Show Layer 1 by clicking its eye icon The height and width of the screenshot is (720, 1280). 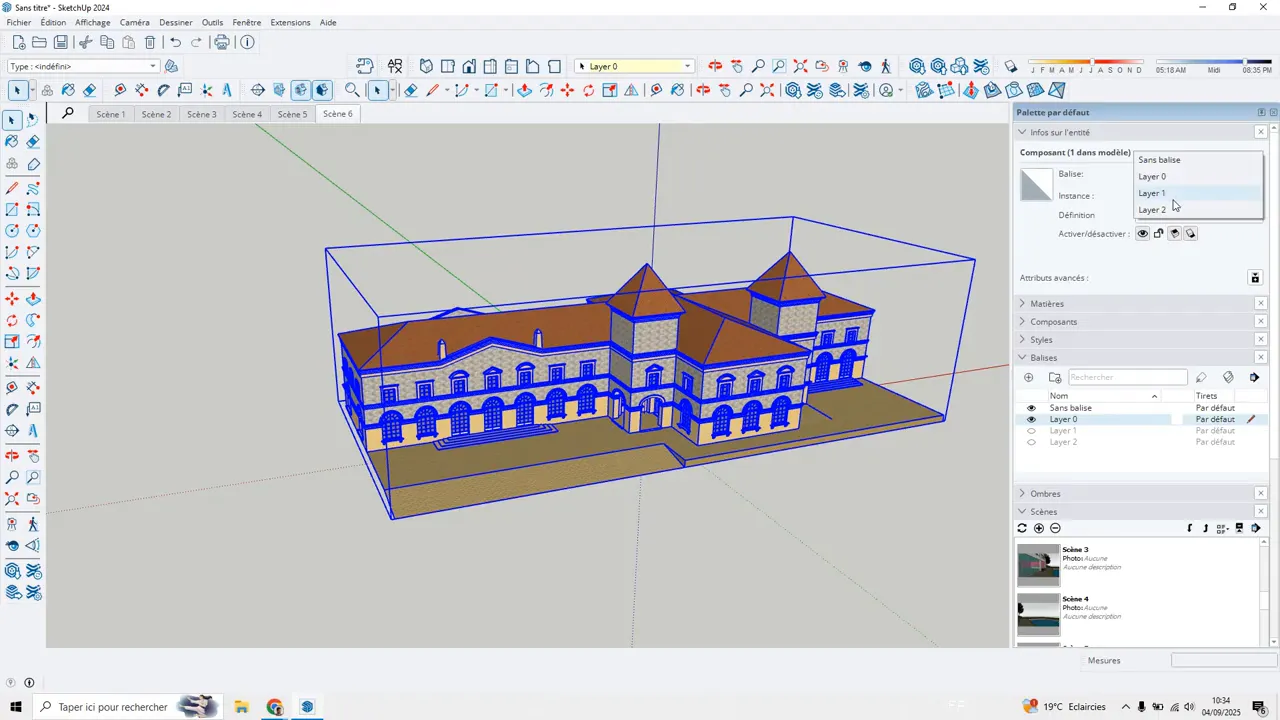1031,430
